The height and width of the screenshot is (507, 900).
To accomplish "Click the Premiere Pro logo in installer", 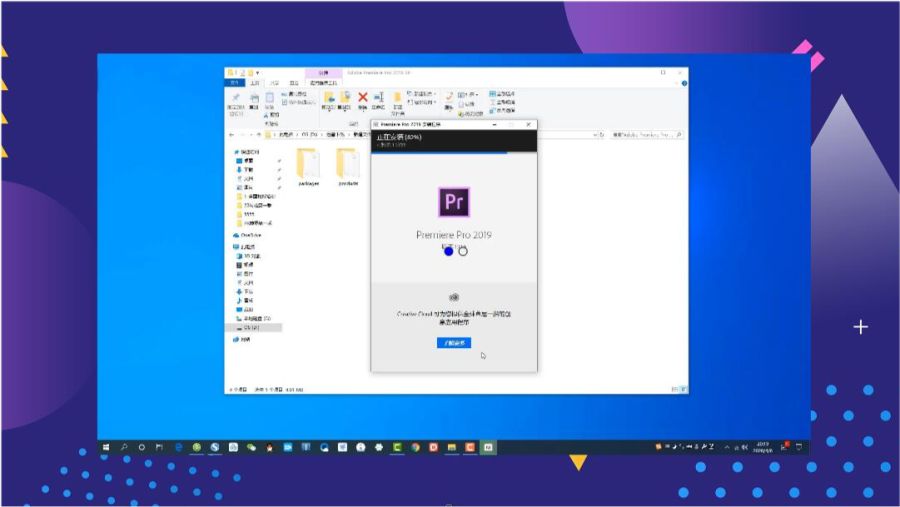I will [x=454, y=202].
